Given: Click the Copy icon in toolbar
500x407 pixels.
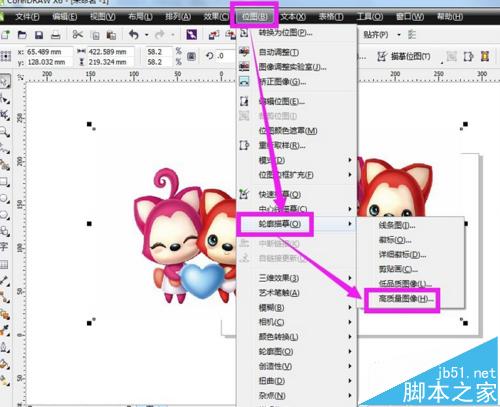Looking at the screenshot, I should pos(96,35).
